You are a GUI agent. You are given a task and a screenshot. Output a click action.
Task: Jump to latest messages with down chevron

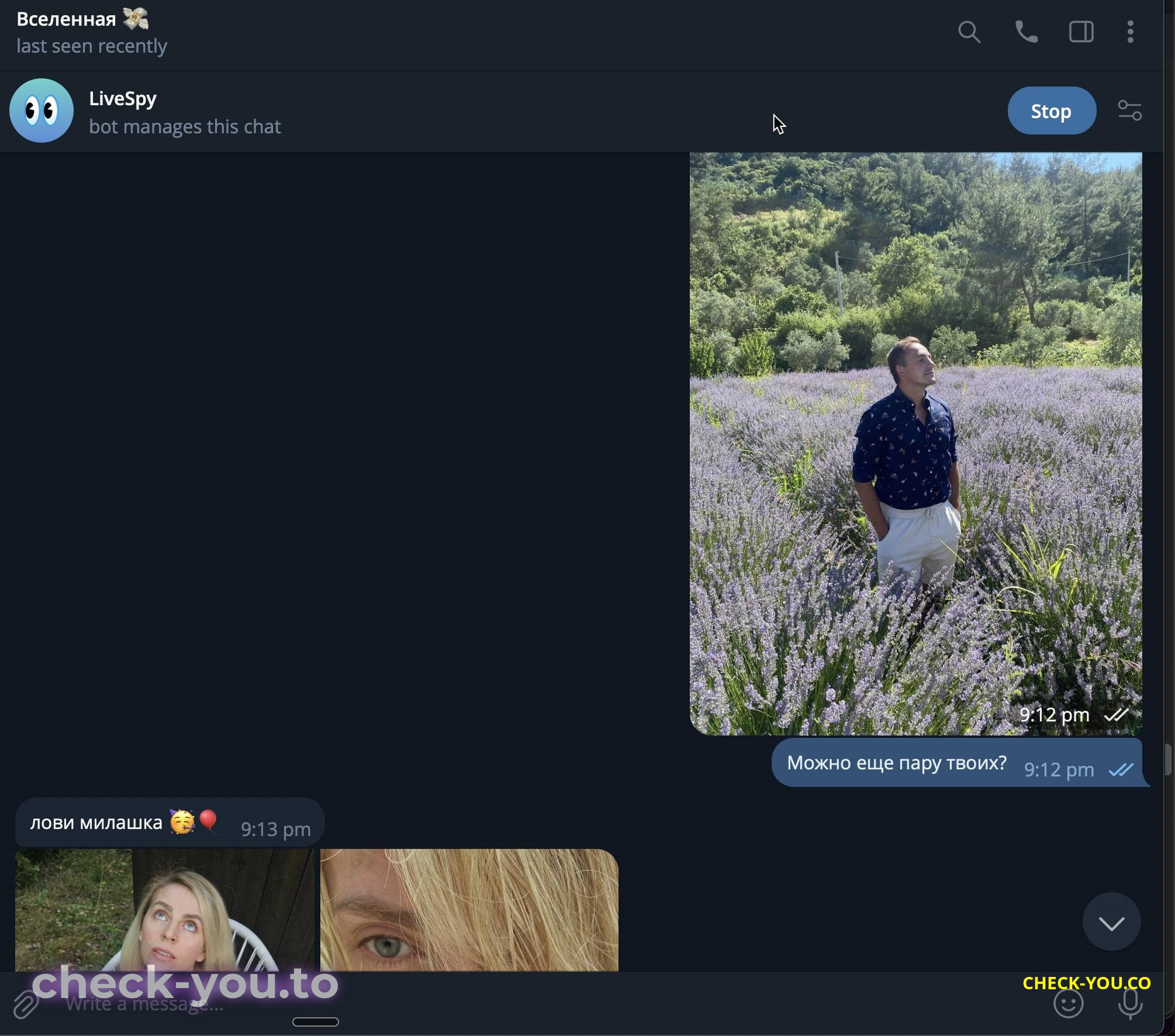tap(1111, 922)
